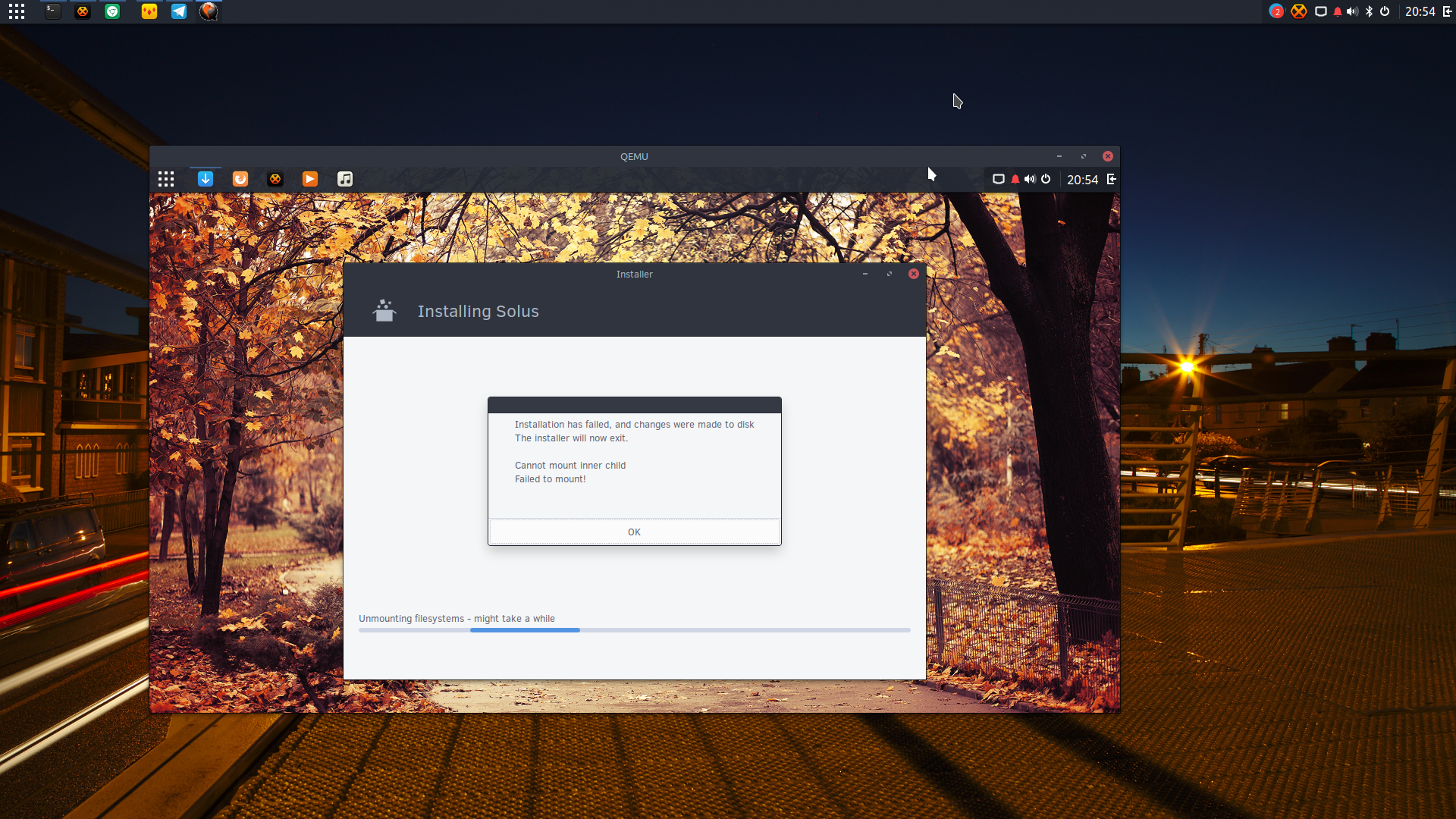Open the yellow Vivaldi-style app icon
Image resolution: width=1456 pixels, height=819 pixels.
coord(149,11)
